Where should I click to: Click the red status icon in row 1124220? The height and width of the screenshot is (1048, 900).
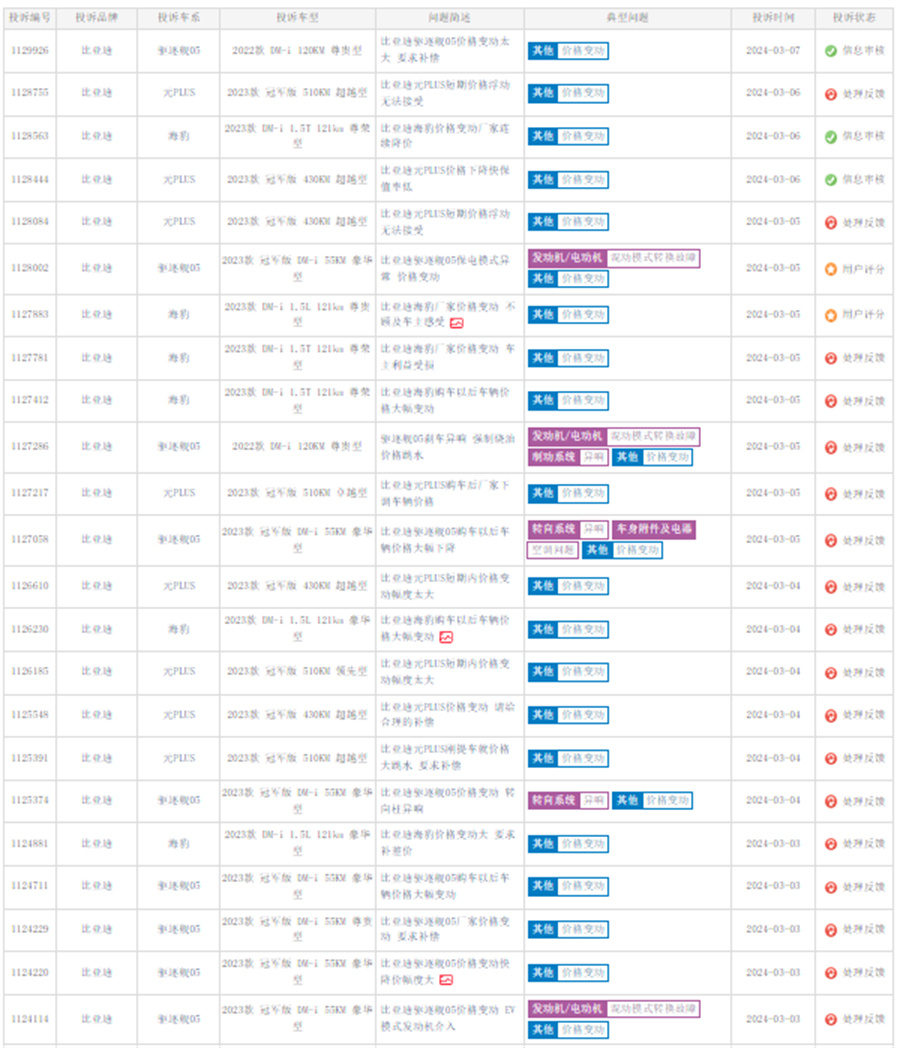[x=831, y=973]
